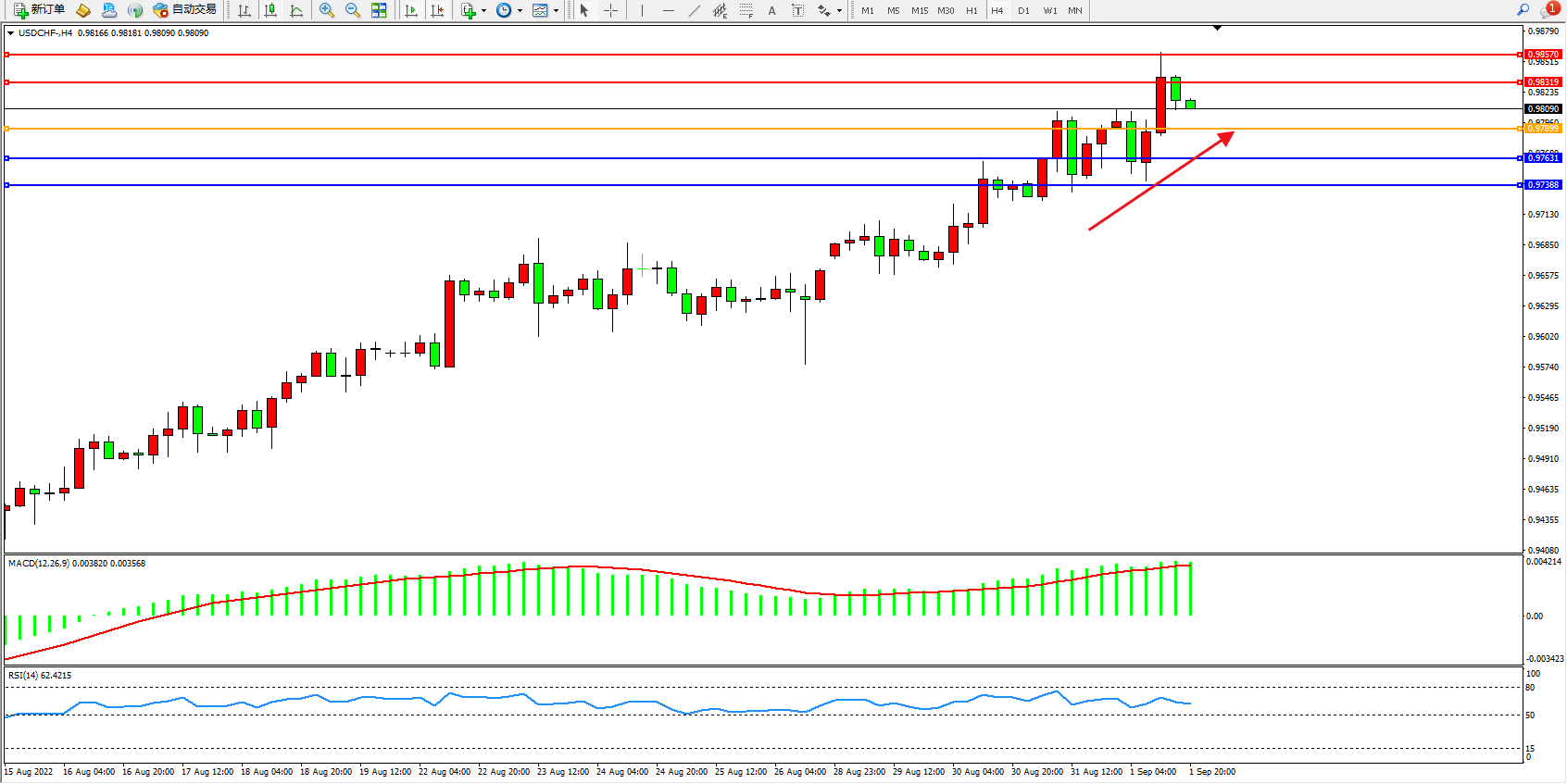Tile chart windows with grid icon

[x=379, y=10]
